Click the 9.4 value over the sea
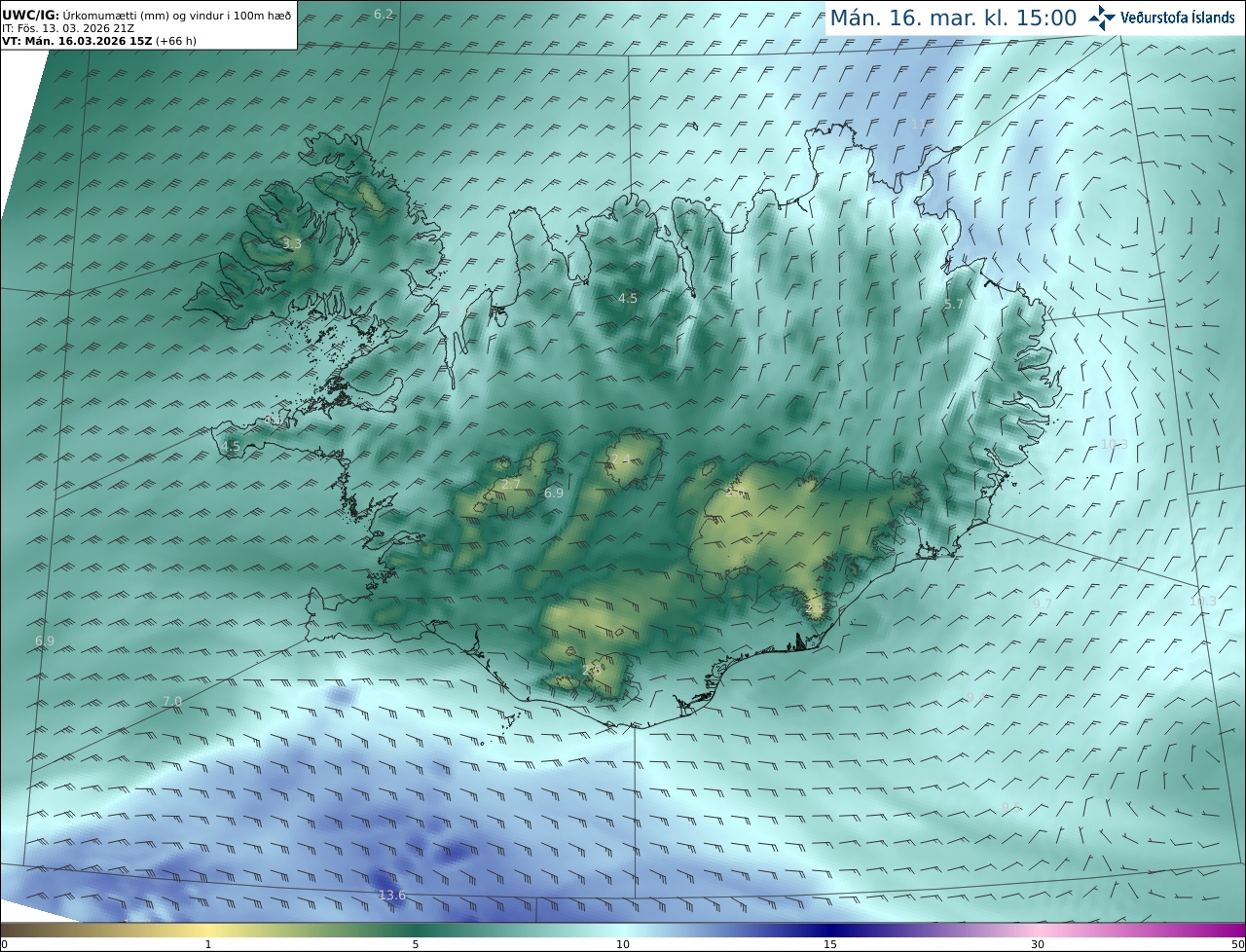 tap(976, 698)
